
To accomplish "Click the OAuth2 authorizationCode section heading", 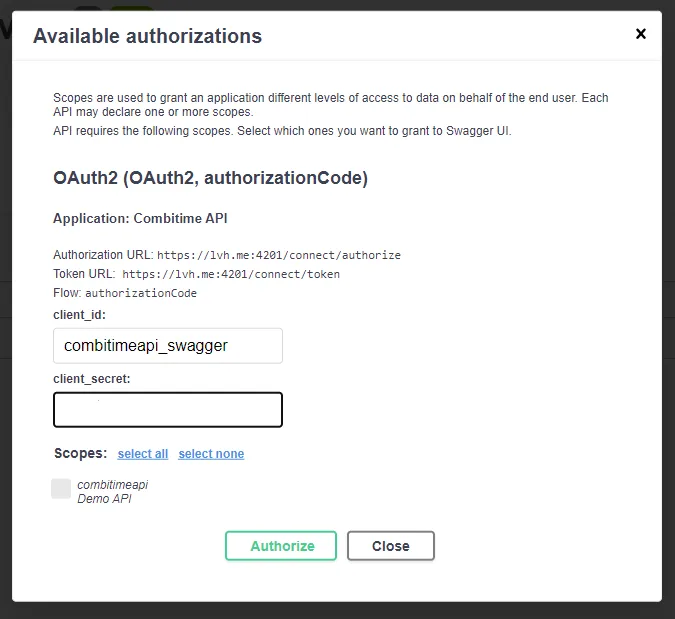I will point(210,179).
